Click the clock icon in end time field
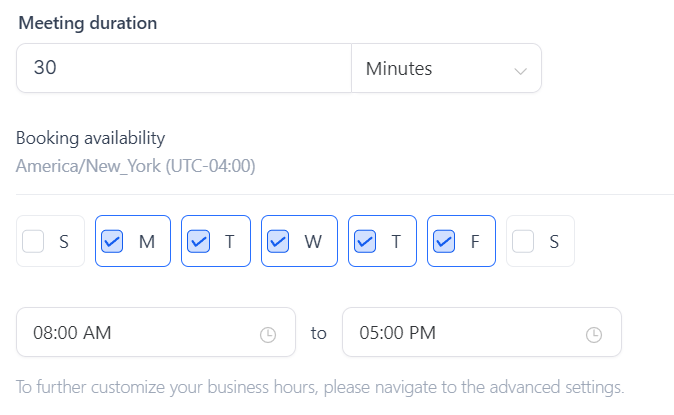674x415 pixels. coord(594,334)
